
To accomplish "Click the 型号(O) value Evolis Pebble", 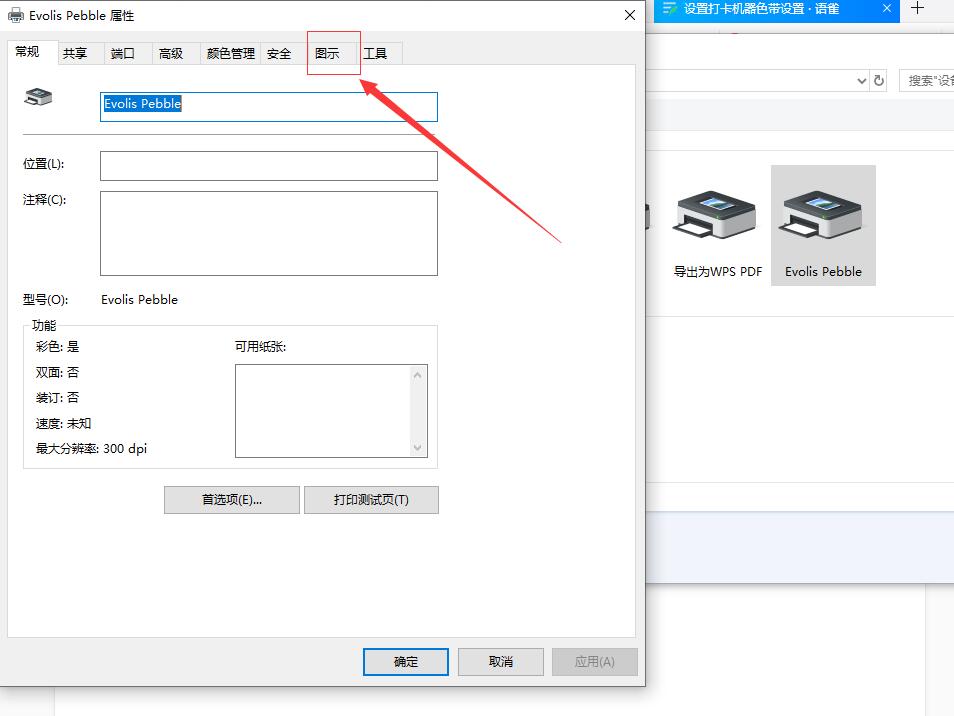I will coord(139,300).
